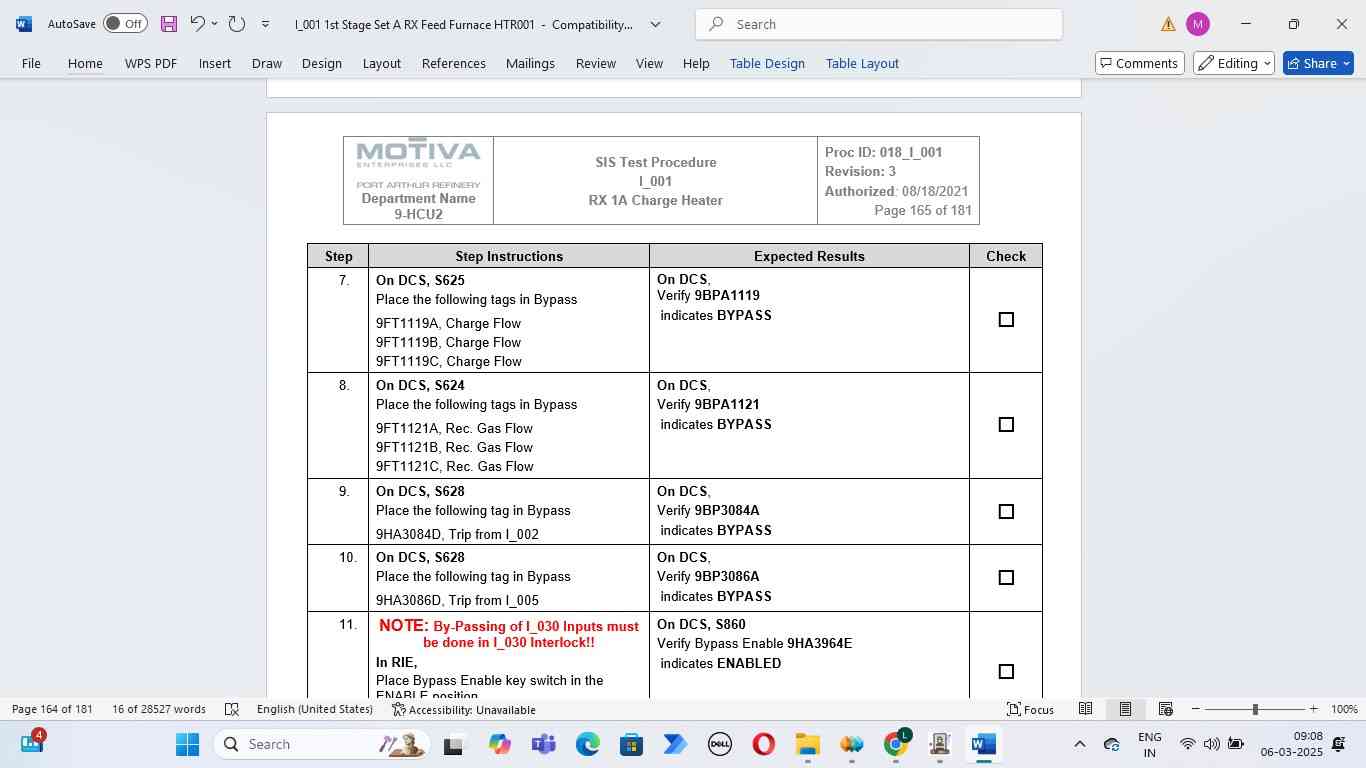
Task: Click the '9HA3084D, Trip from I_002' line
Action: (x=457, y=535)
